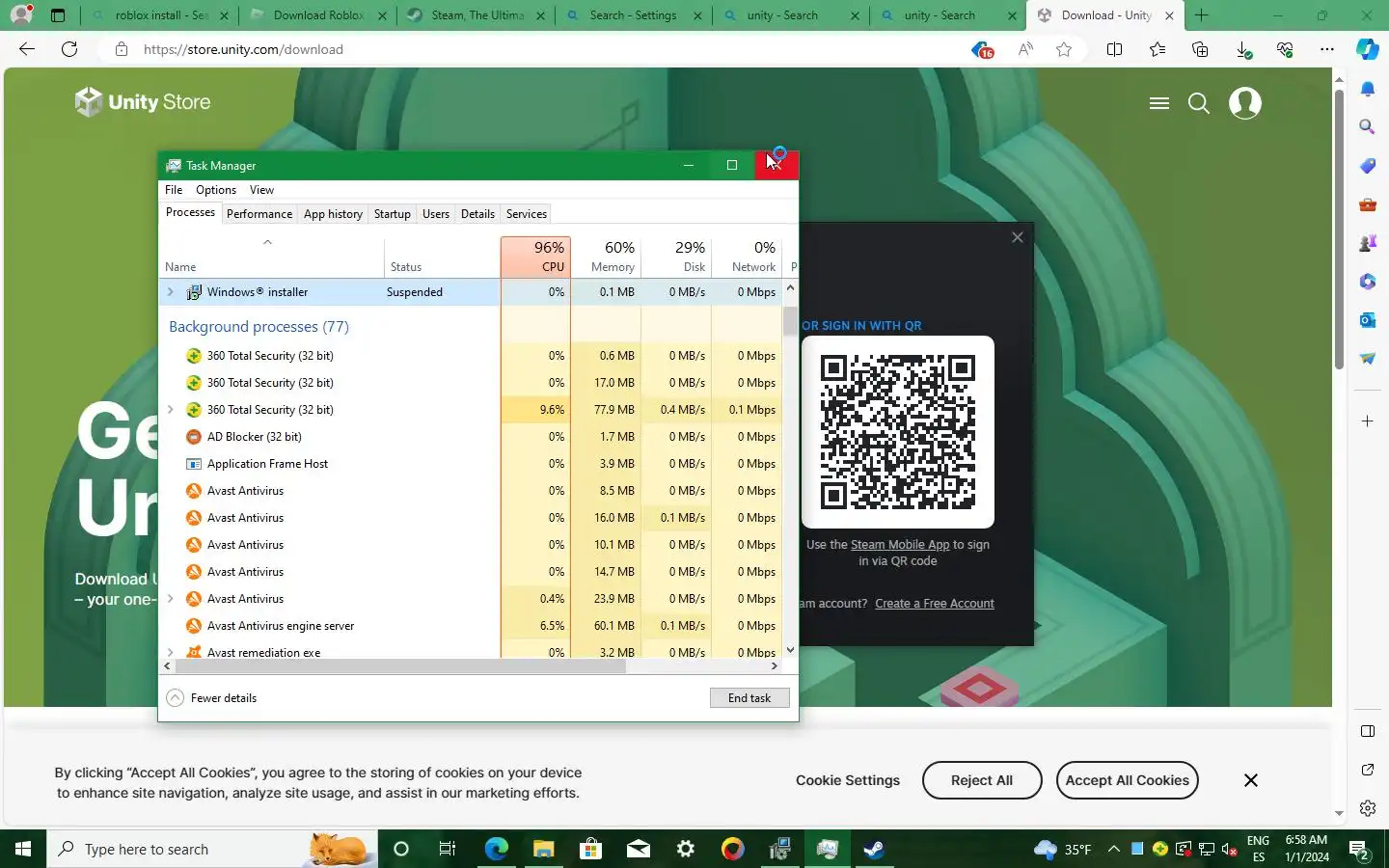
Task: Open Edge split screen
Action: 1114,50
